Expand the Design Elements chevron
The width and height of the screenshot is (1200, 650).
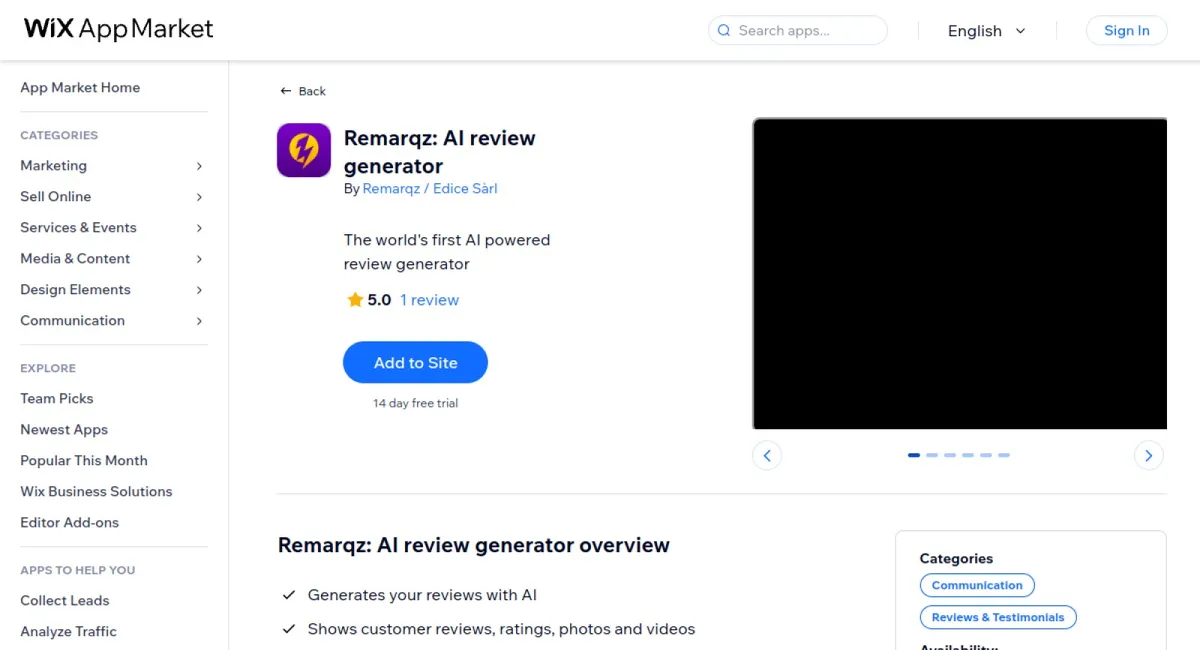(199, 290)
